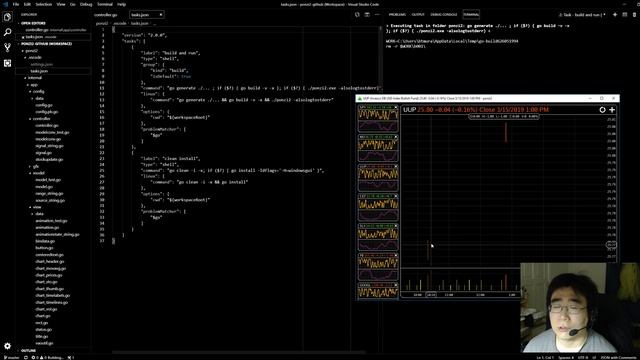The width and height of the screenshot is (640, 360).
Task: Open the Go menu
Action: tap(73, 4)
